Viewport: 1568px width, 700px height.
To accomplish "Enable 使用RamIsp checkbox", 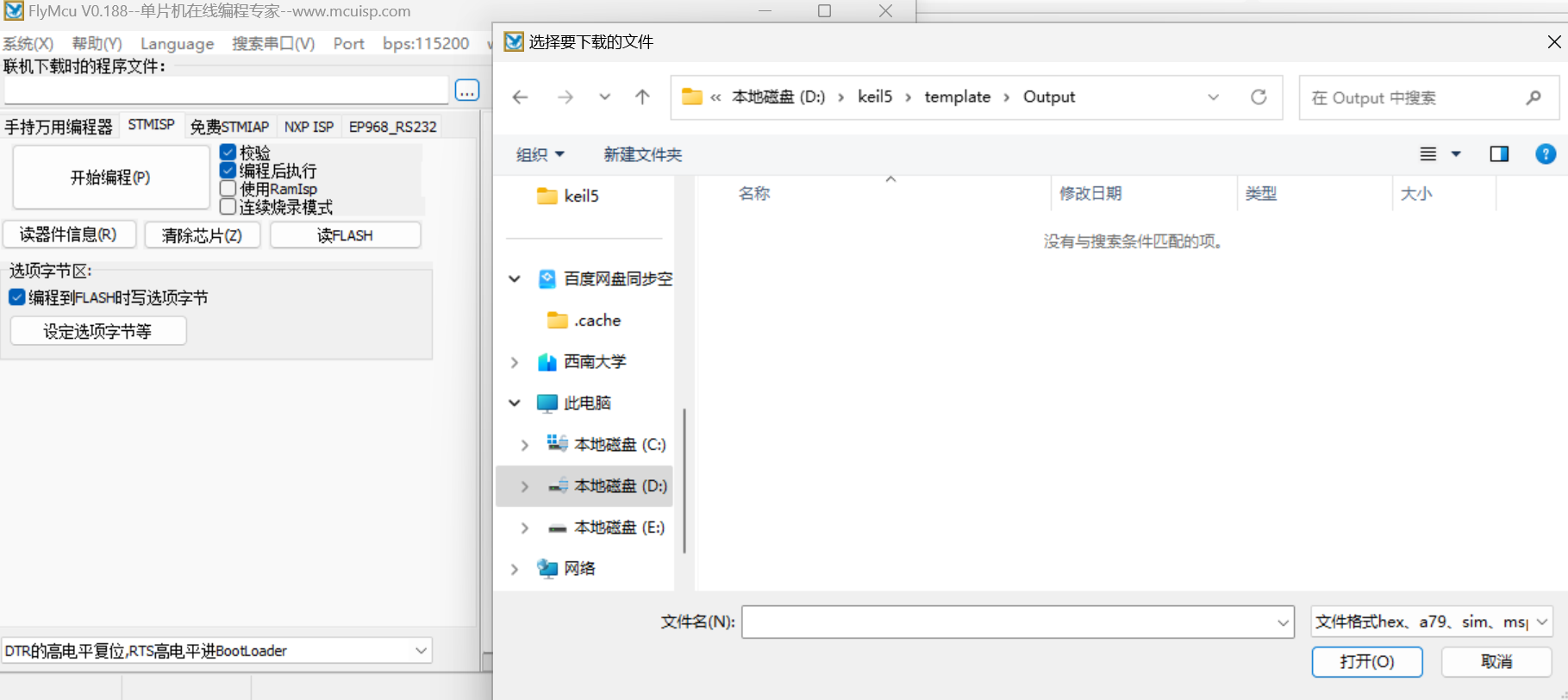I will [228, 188].
